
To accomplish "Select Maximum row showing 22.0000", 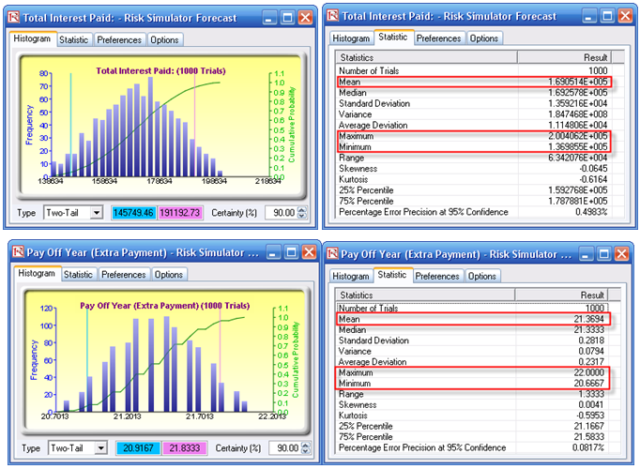I will 472,373.
